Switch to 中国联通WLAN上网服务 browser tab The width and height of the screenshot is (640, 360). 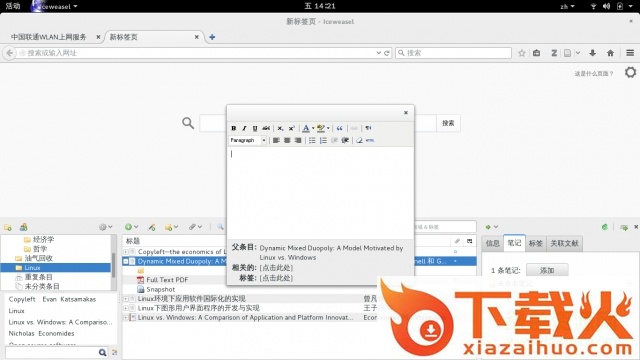pos(49,37)
